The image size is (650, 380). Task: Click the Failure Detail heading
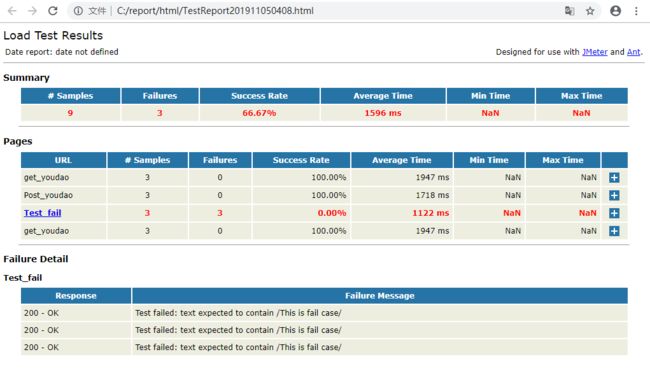tap(36, 259)
